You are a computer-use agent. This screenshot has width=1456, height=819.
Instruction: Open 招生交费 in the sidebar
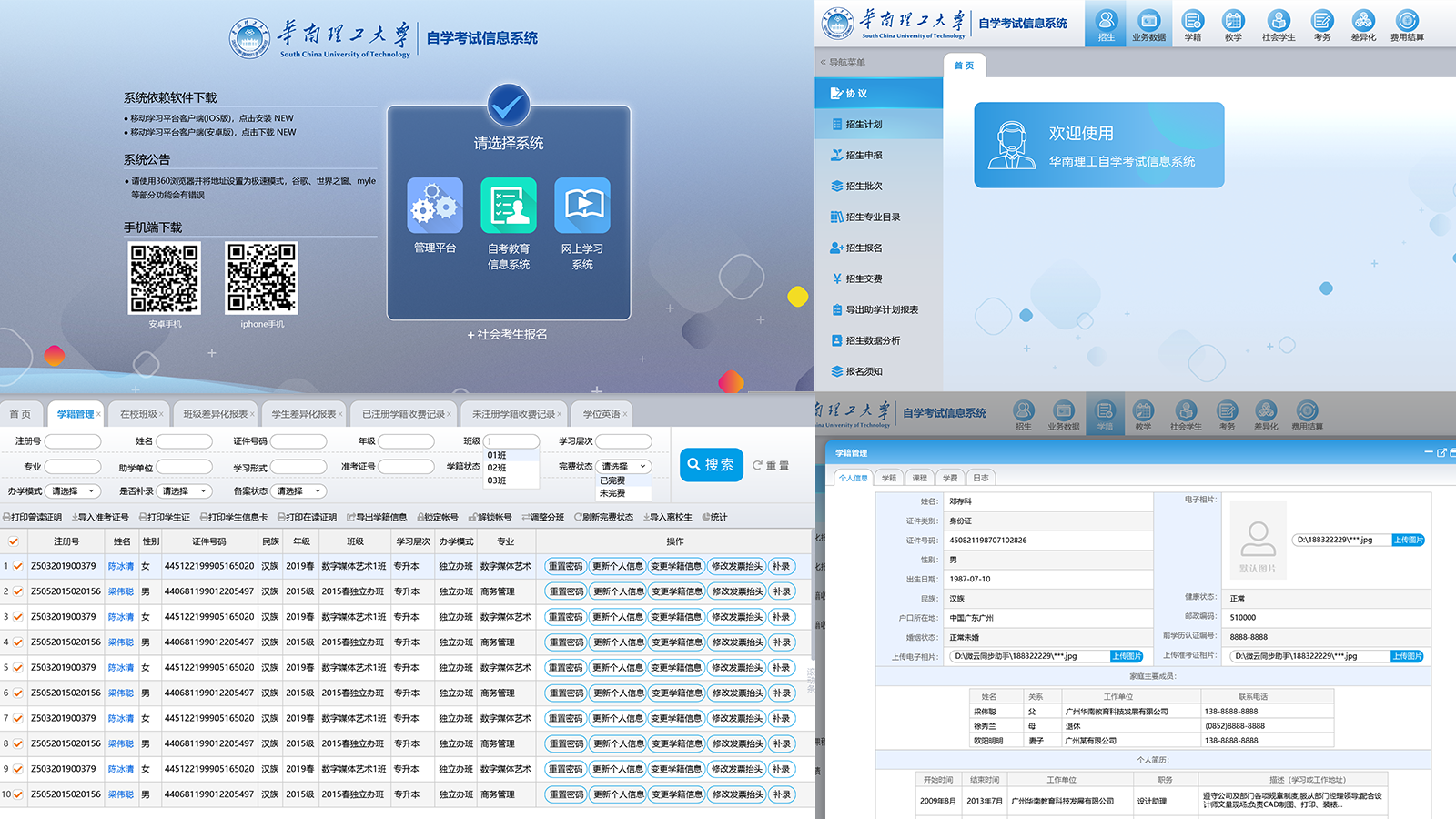pos(863,279)
